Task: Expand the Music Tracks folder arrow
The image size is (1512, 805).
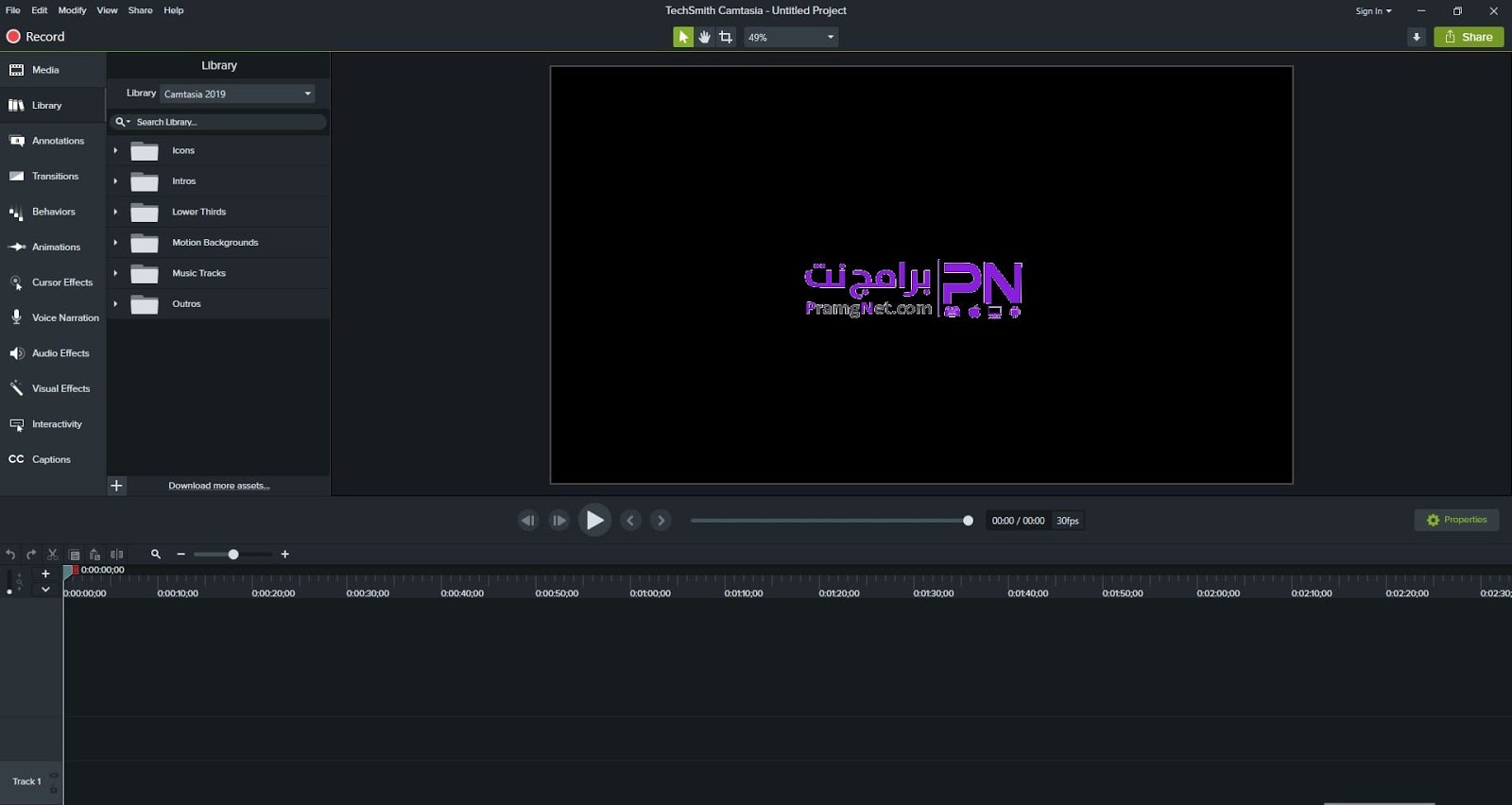Action: 115,273
